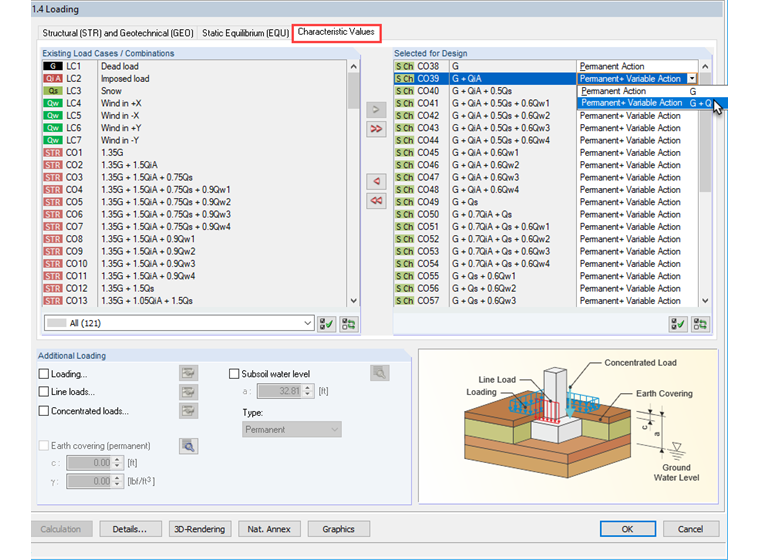760x560 pixels.
Task: Select CO57 G + Qs + 0.6Qw3 row
Action: click(x=546, y=301)
